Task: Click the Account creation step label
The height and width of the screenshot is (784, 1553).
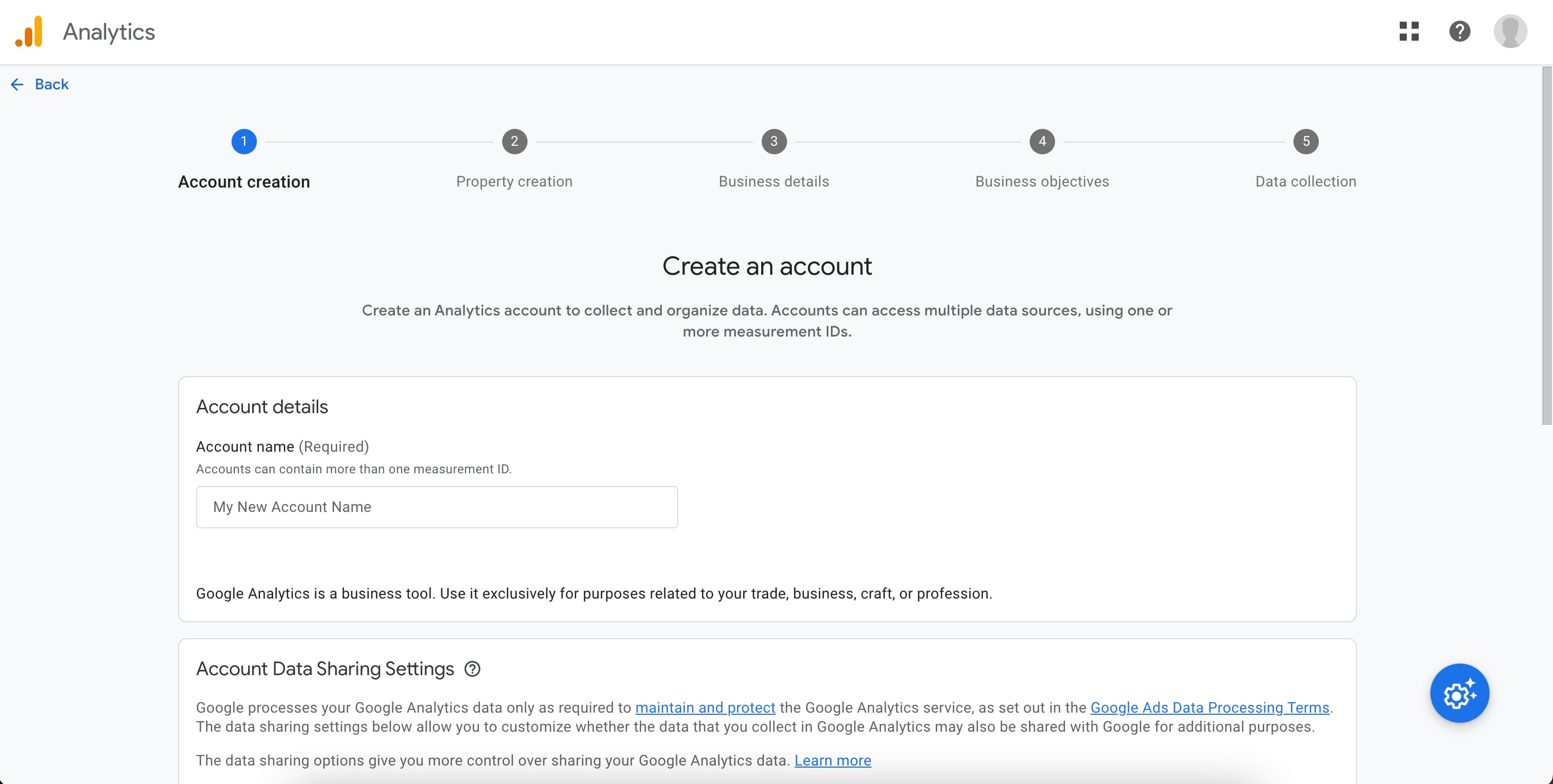Action: click(x=244, y=182)
